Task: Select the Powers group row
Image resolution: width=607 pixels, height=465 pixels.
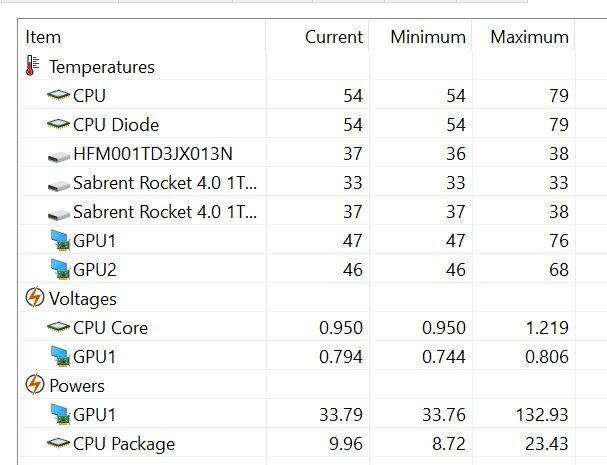Action: pos(77,386)
